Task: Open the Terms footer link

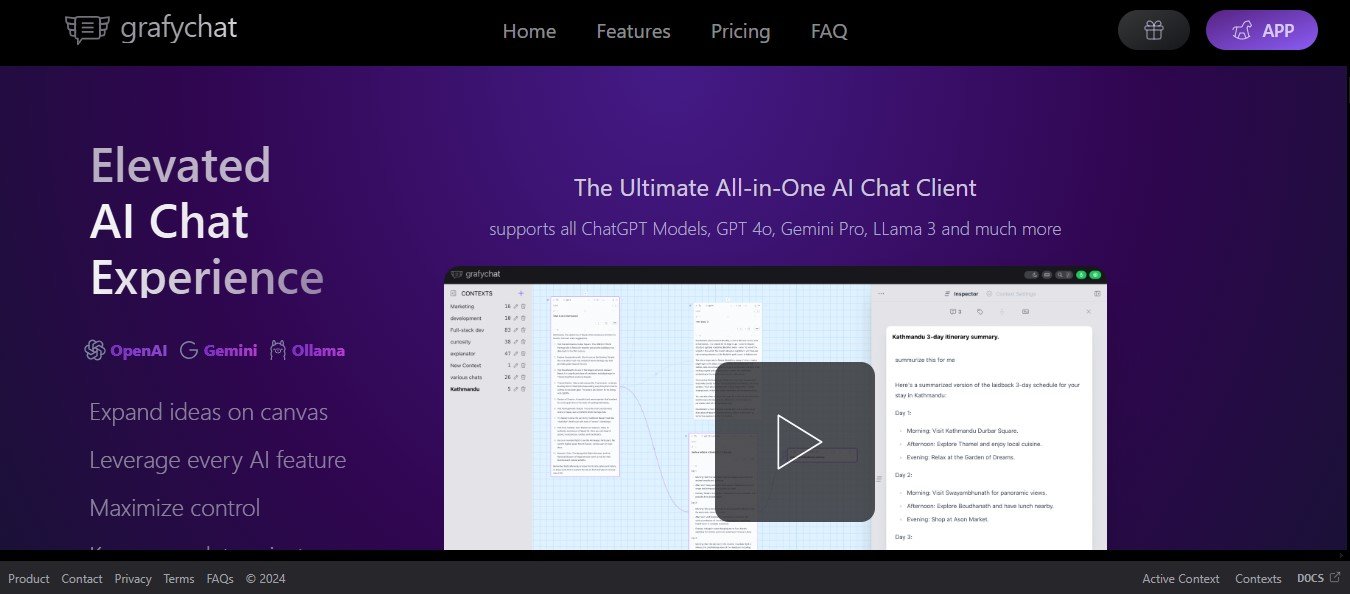Action: point(179,578)
